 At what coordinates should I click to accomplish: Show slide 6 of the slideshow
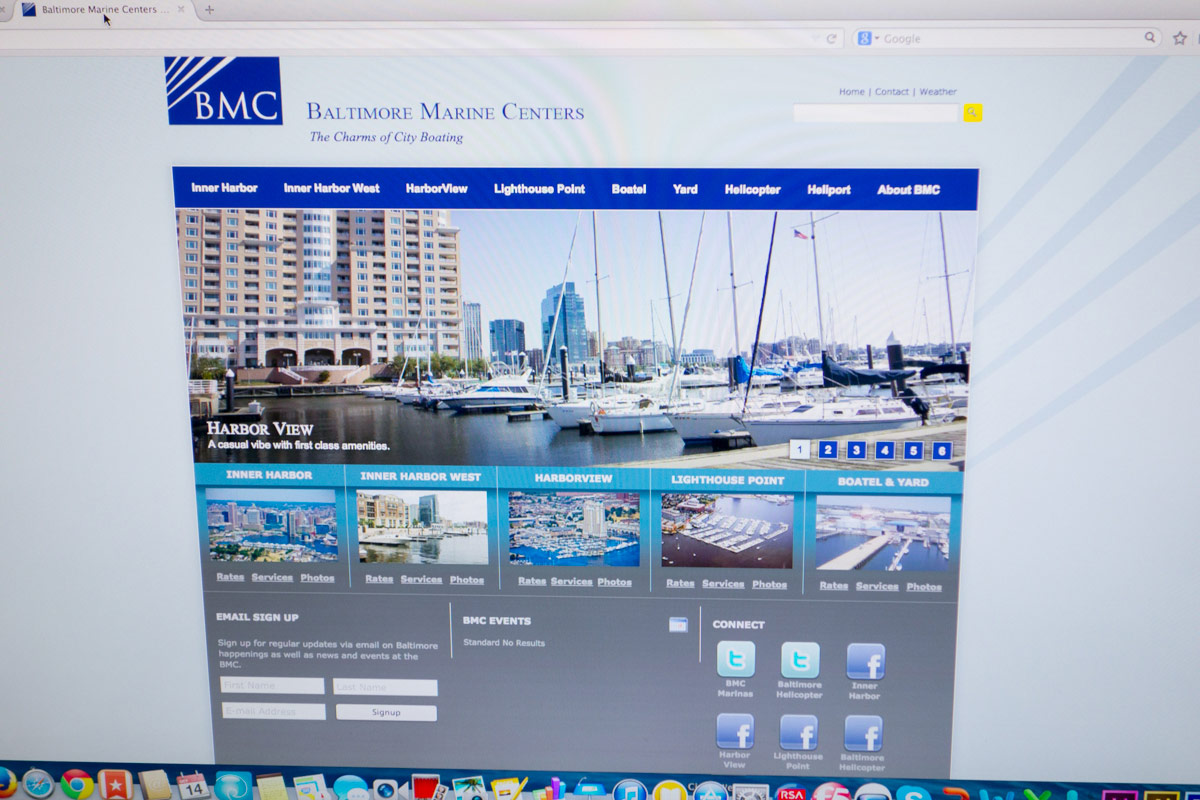click(942, 450)
